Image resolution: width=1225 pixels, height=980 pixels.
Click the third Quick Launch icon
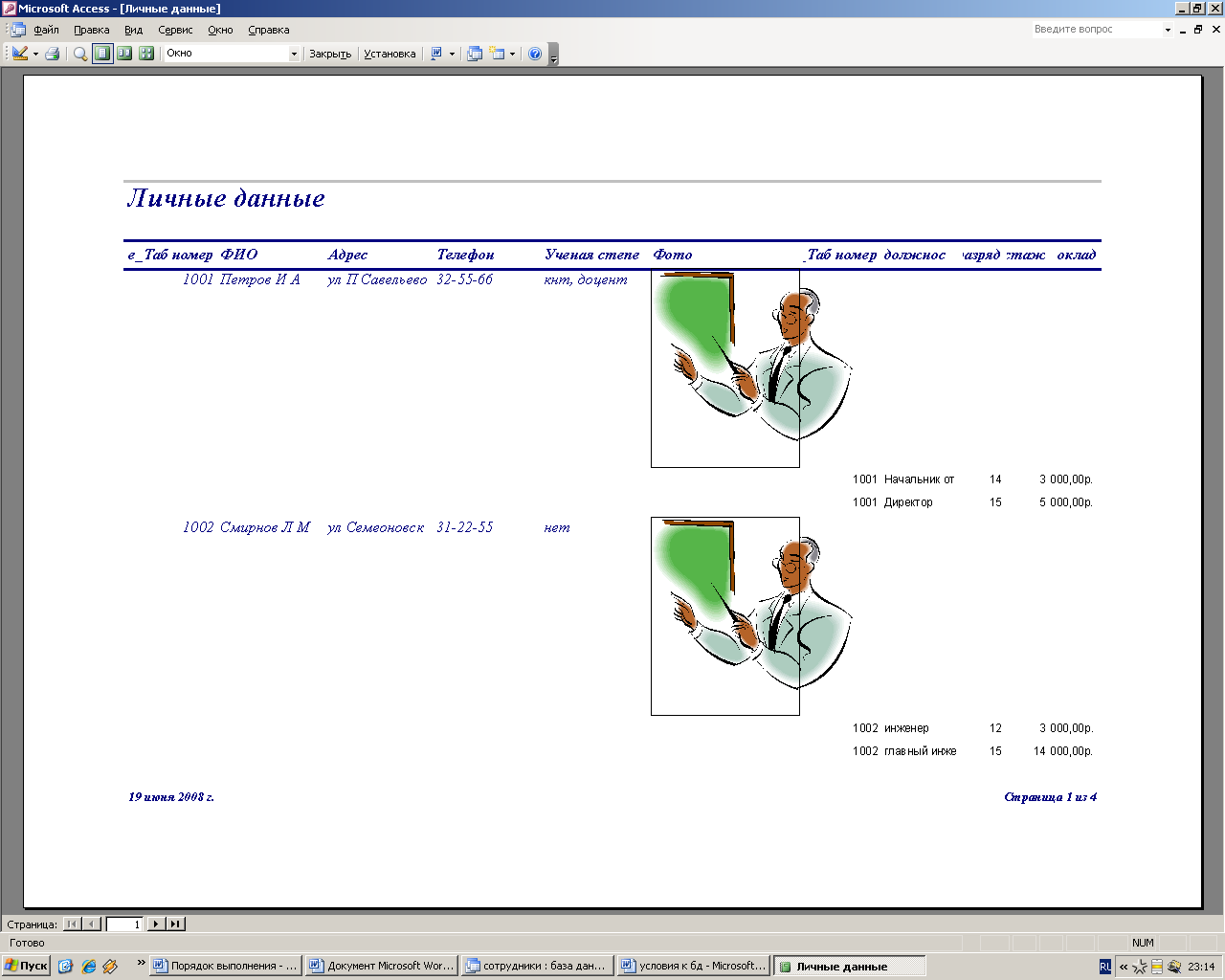coord(110,967)
